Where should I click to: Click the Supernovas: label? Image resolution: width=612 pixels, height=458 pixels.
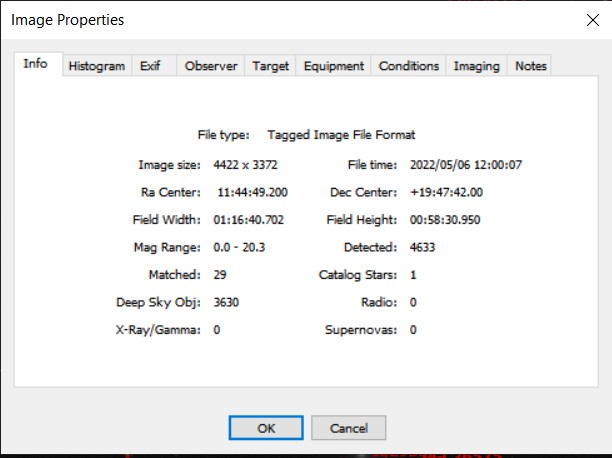(x=361, y=330)
